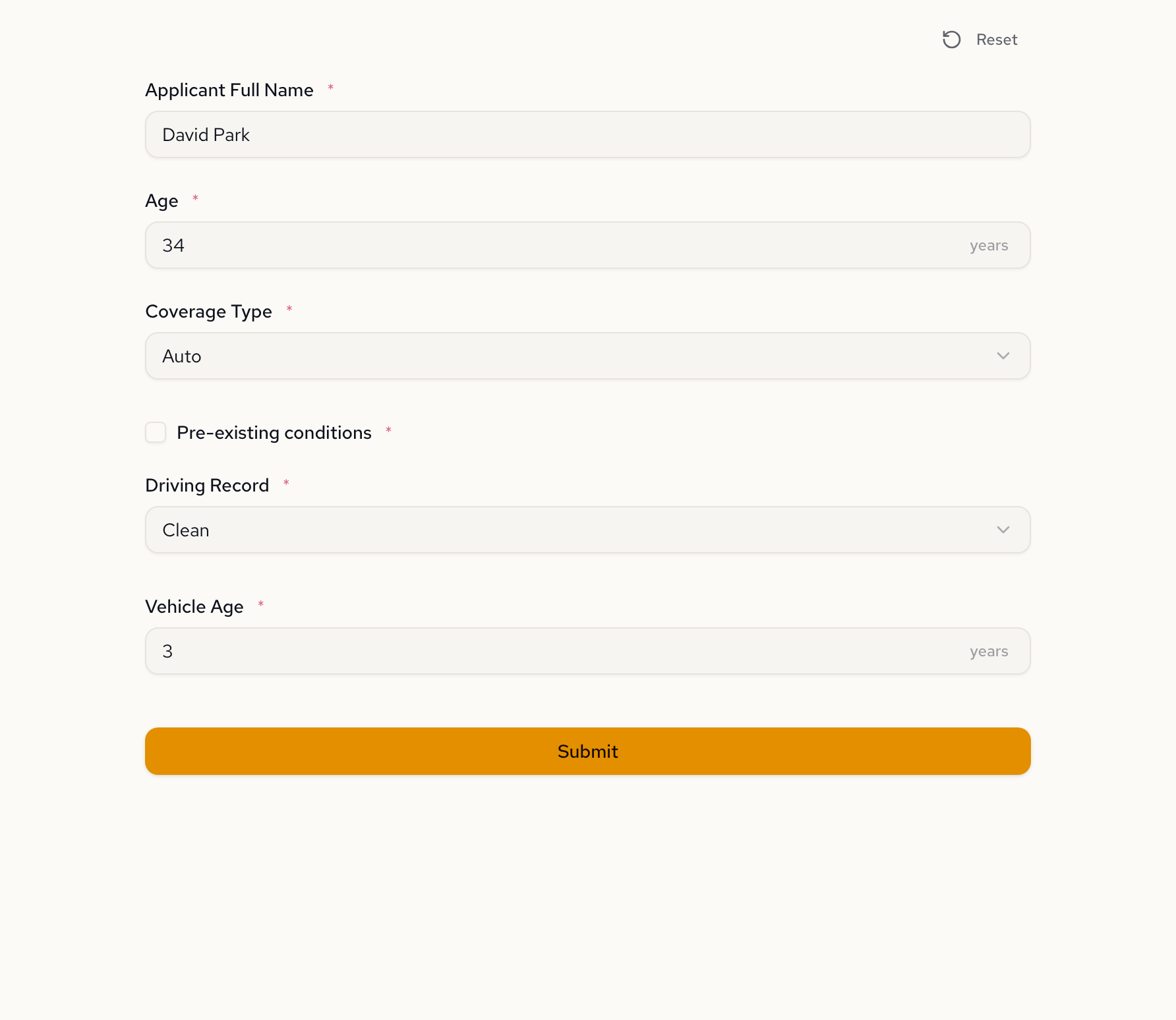Click the Pre-existing conditions label text
The height and width of the screenshot is (1020, 1176).
point(274,432)
